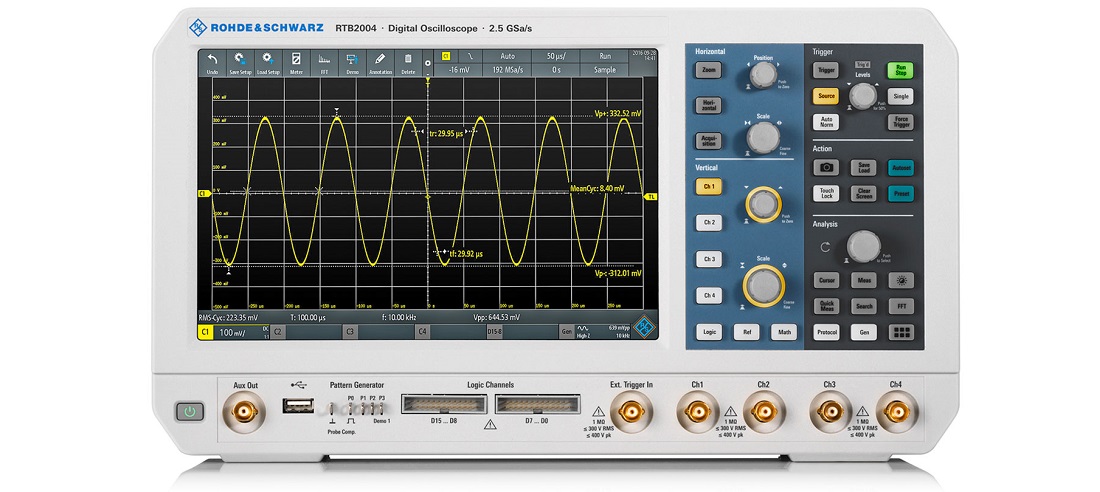Push the display intensity brightness button
Image resolution: width=1100 pixels, height=492 pixels.
[x=901, y=280]
